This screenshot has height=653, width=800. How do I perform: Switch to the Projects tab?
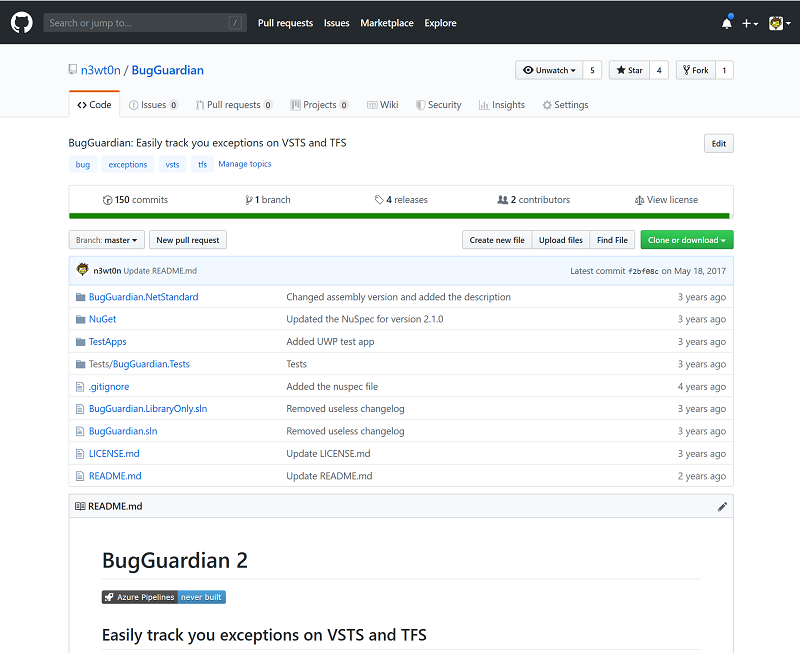(x=319, y=105)
